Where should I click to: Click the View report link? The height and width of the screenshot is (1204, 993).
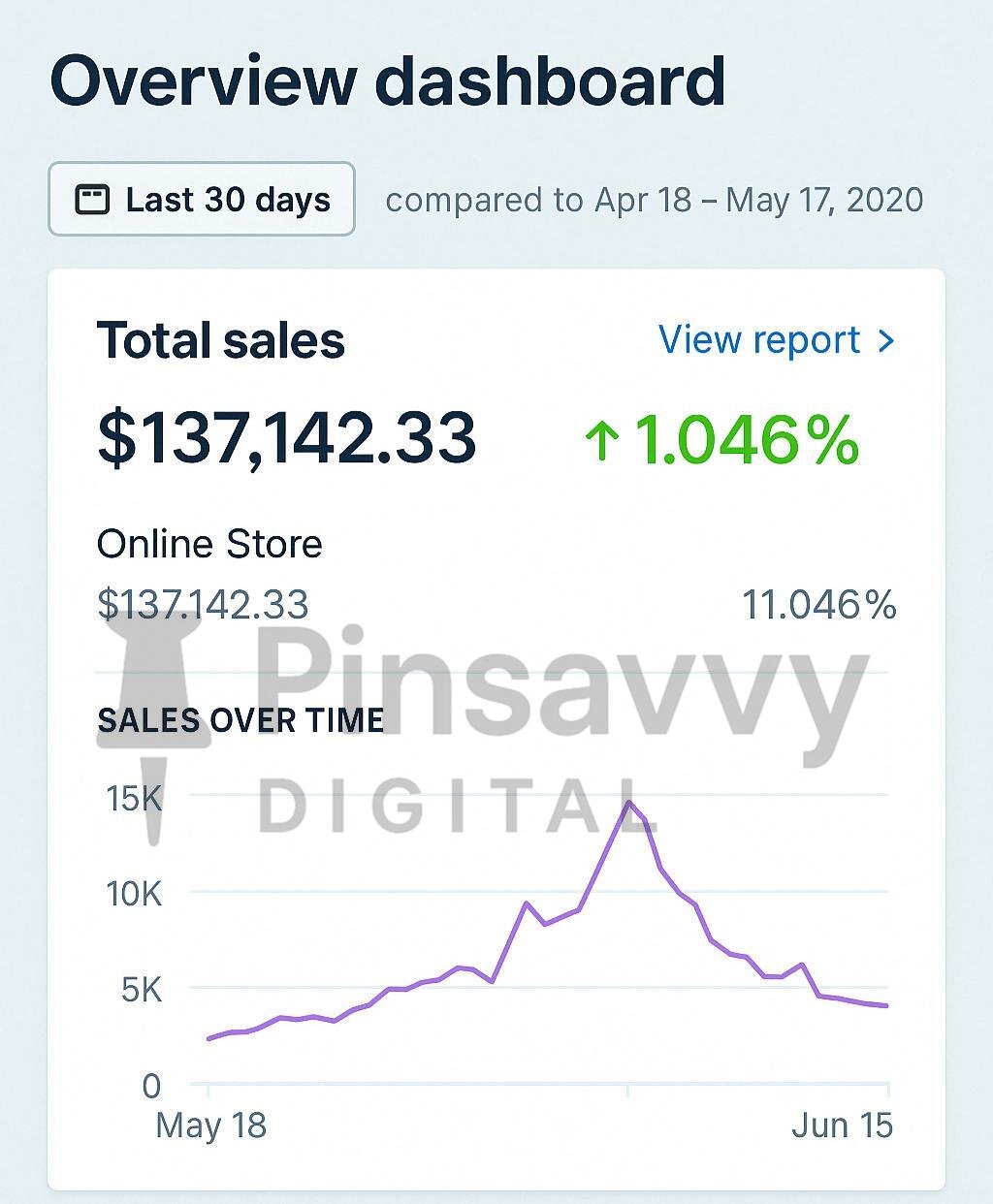pos(759,340)
